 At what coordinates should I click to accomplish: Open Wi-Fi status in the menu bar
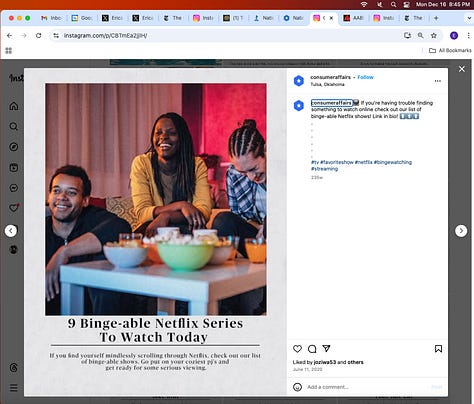(x=364, y=4)
